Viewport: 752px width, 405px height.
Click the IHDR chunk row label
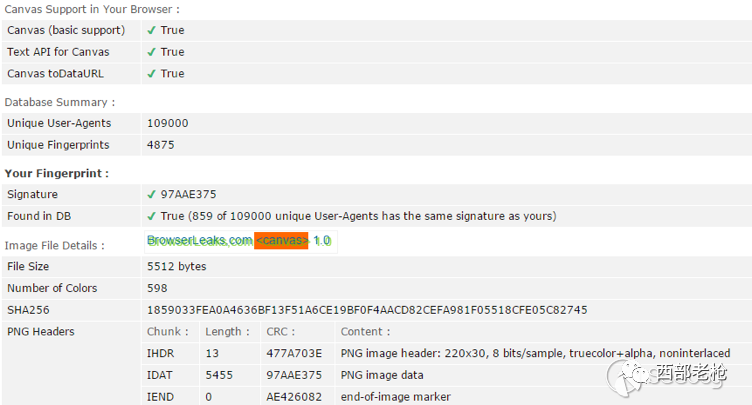(160, 353)
